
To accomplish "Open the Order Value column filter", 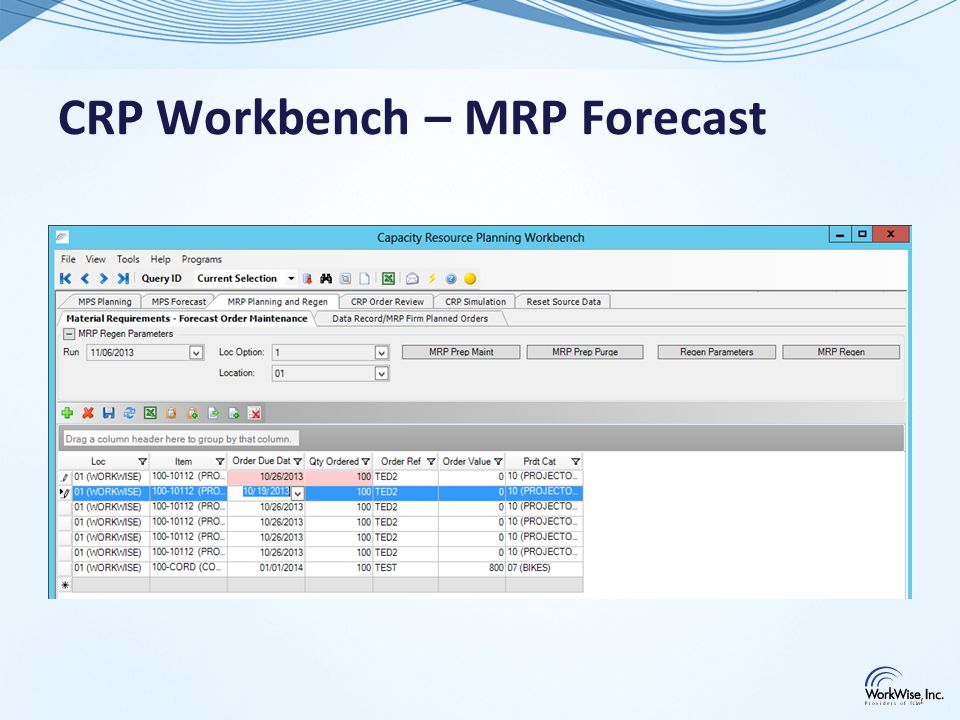I will coord(498,462).
